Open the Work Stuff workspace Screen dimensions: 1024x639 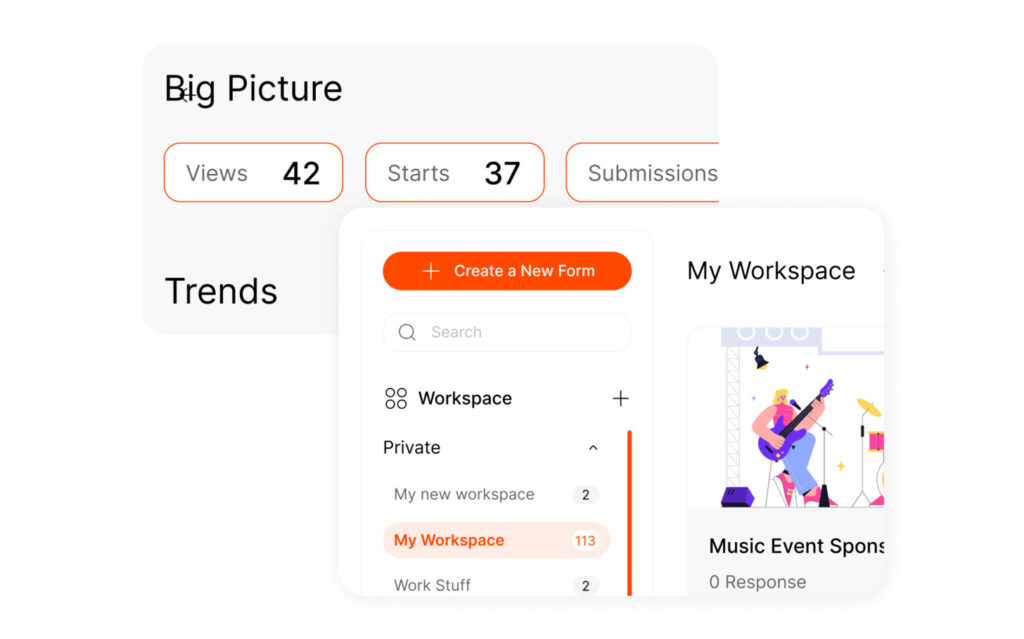point(432,585)
